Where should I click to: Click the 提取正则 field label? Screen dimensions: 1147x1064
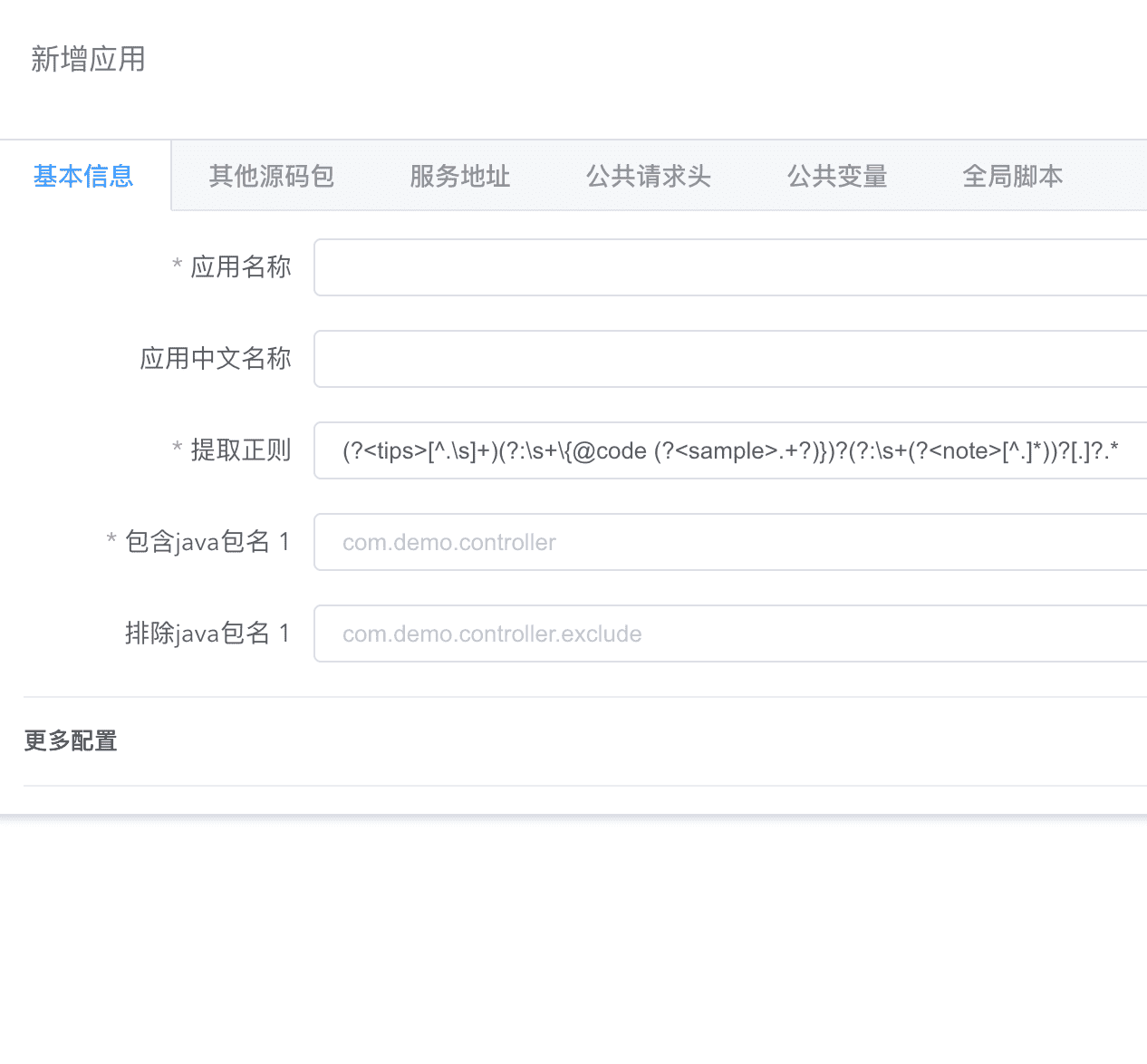coord(241,450)
